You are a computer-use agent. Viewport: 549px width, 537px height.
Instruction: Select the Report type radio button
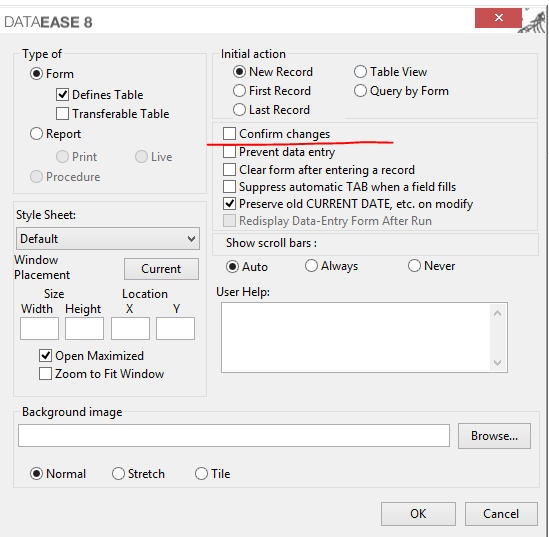coord(36,134)
